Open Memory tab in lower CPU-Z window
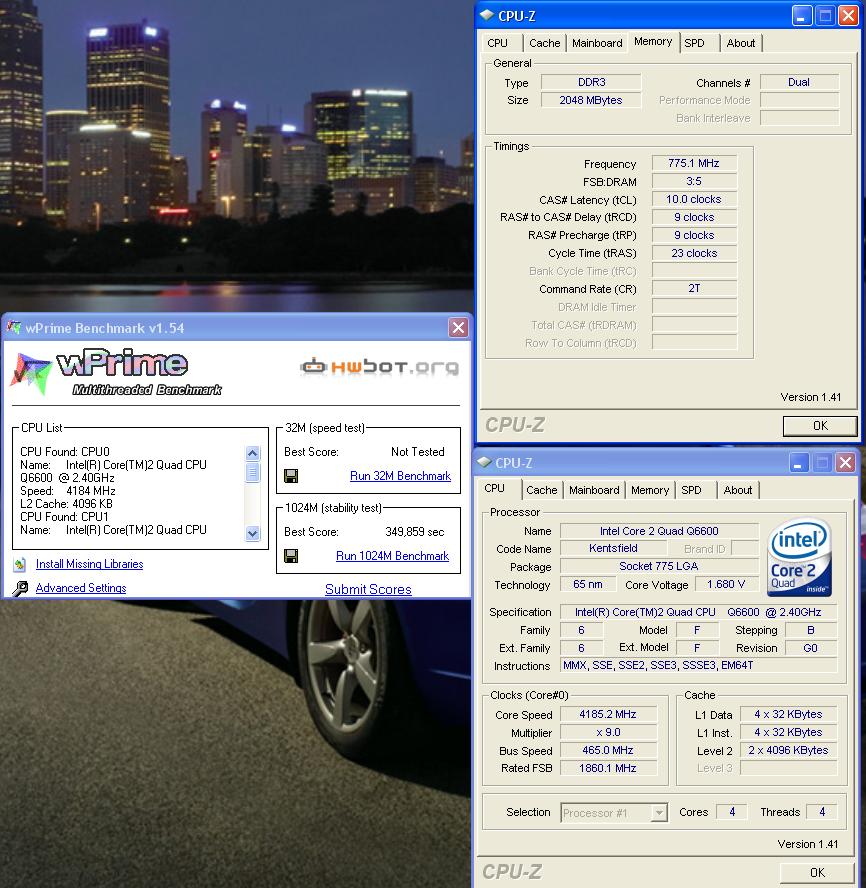The height and width of the screenshot is (888, 866). (x=650, y=490)
